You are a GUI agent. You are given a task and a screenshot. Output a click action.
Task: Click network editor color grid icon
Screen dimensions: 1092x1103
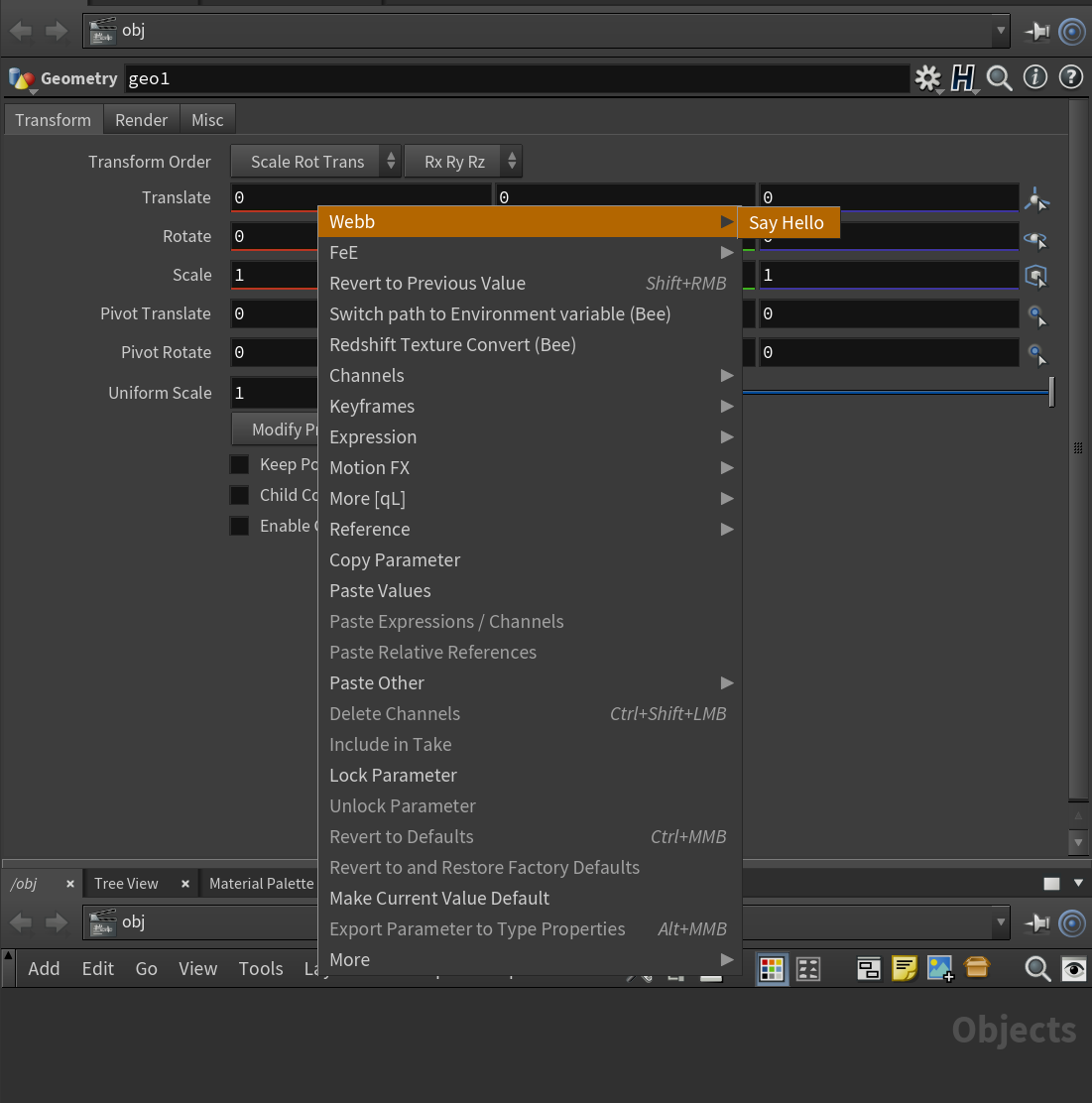click(x=772, y=969)
